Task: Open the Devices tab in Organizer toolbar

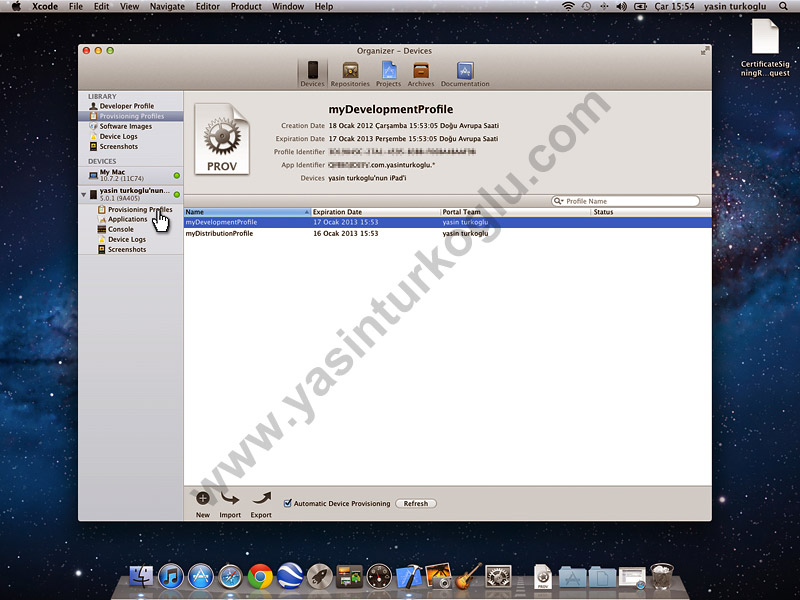Action: [x=312, y=73]
